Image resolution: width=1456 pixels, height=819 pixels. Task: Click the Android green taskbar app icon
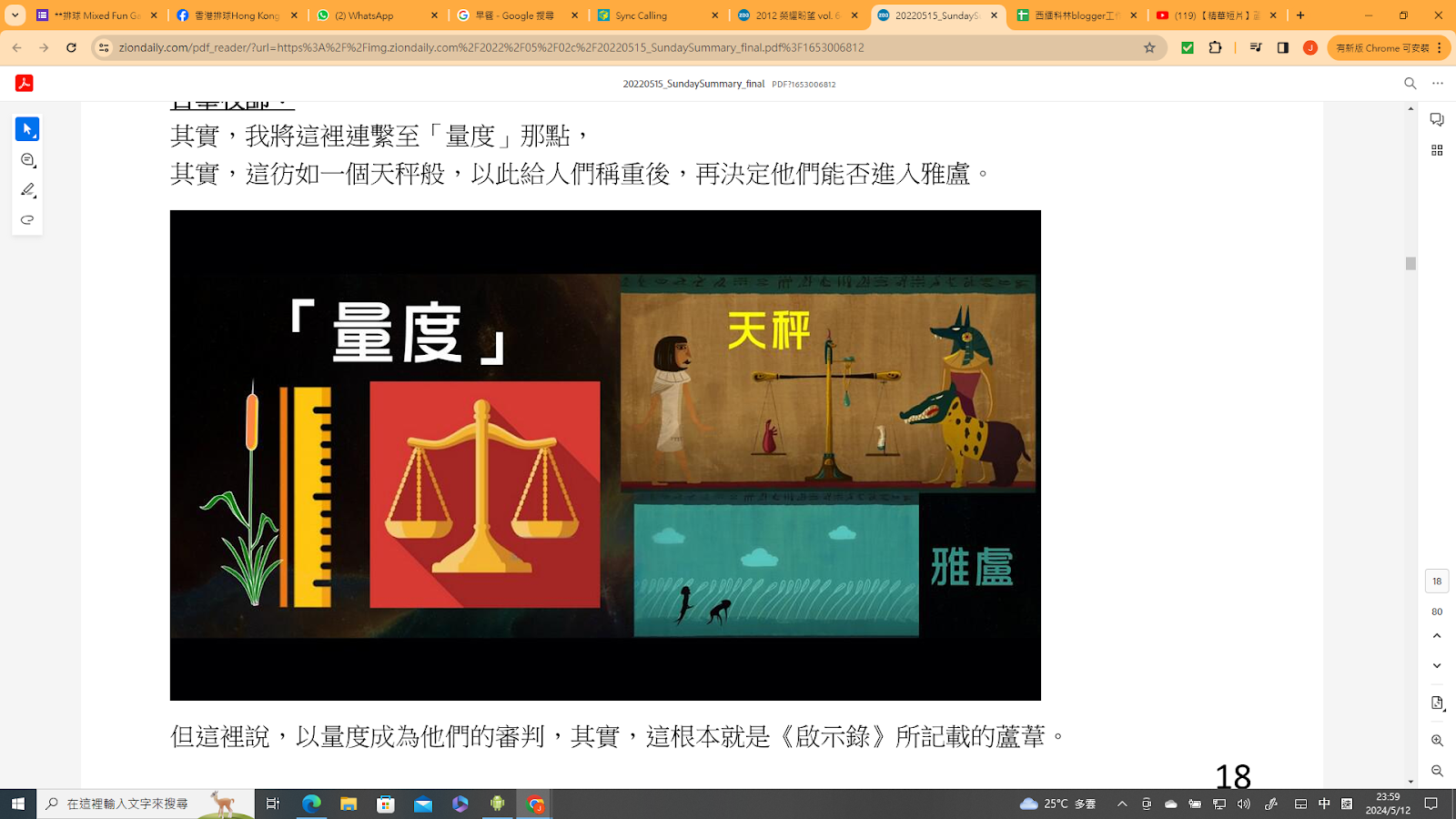497,804
